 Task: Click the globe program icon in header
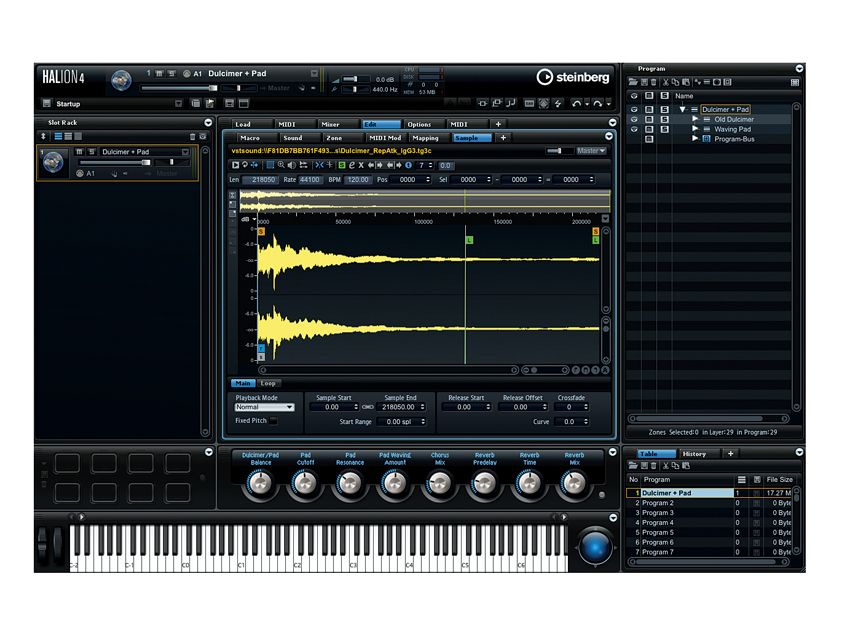pos(121,81)
